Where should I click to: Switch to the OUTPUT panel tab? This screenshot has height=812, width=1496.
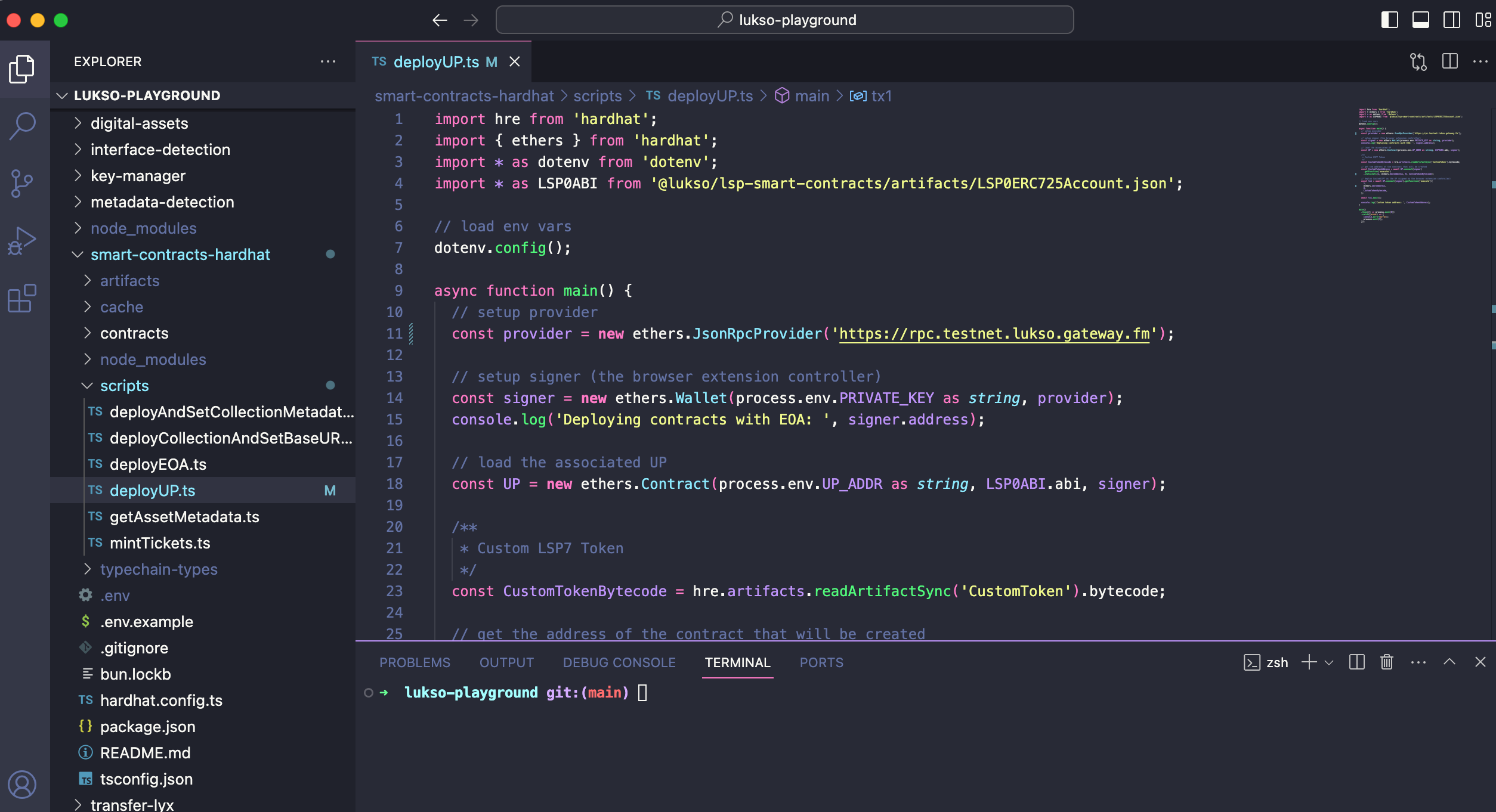[506, 662]
